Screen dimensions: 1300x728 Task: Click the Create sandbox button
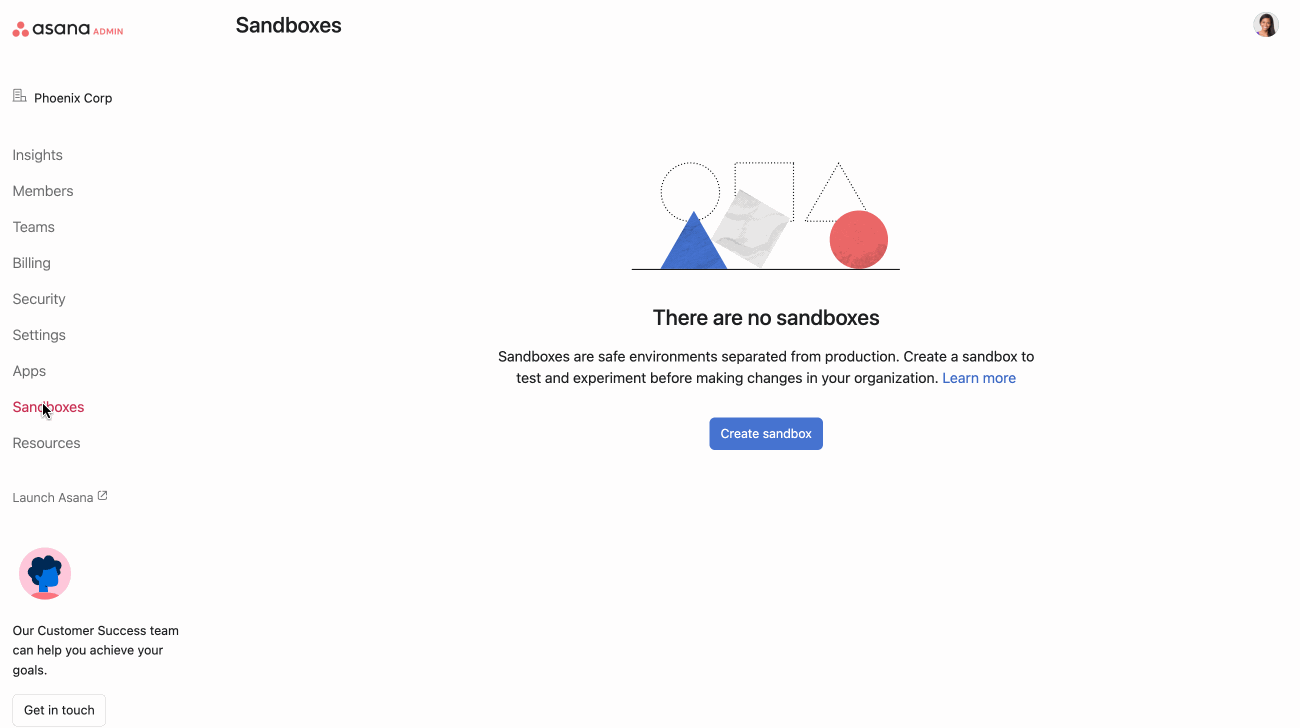[x=766, y=433]
